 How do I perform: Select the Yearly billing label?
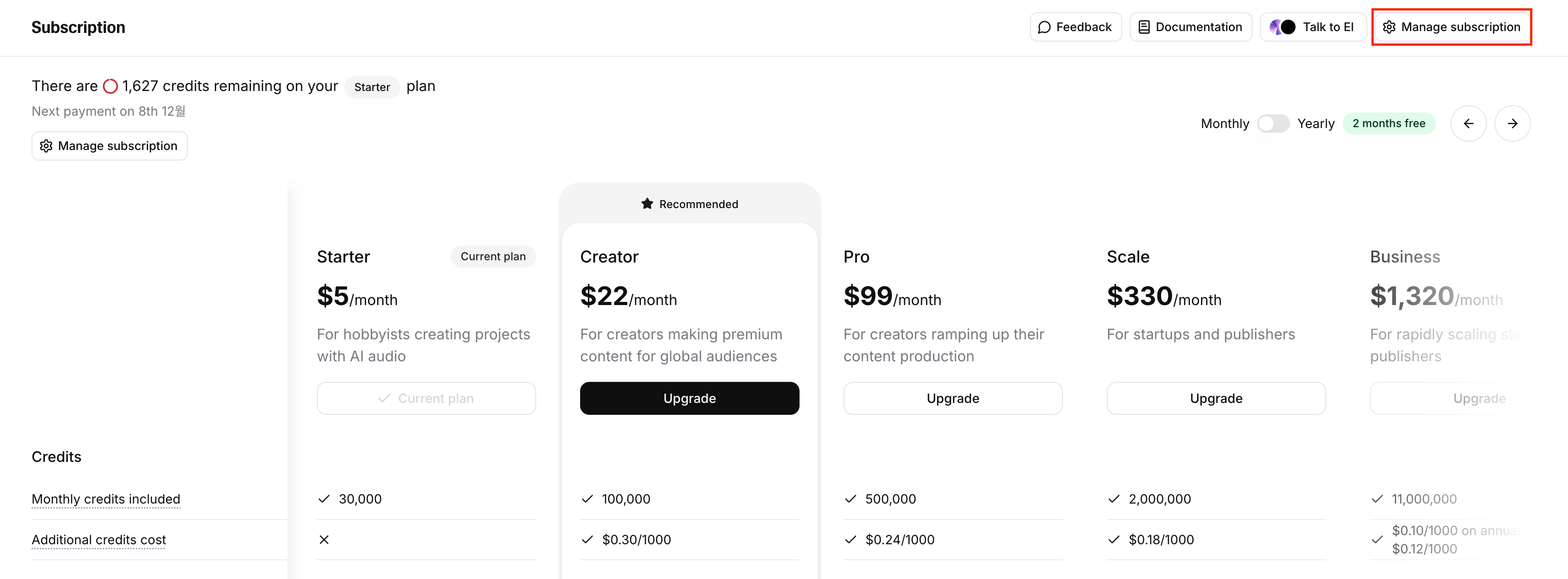(x=1315, y=123)
